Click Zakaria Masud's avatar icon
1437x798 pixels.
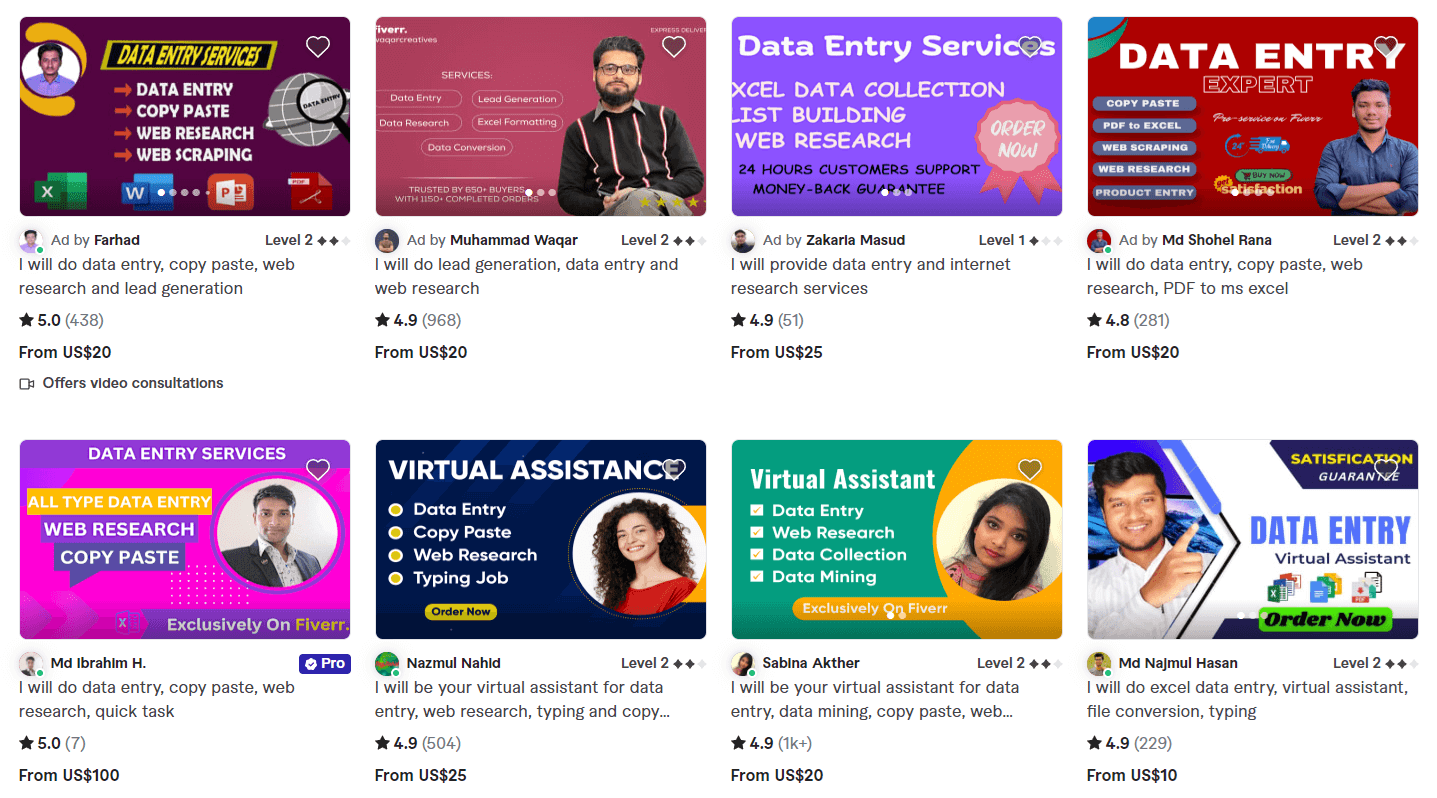coord(743,240)
